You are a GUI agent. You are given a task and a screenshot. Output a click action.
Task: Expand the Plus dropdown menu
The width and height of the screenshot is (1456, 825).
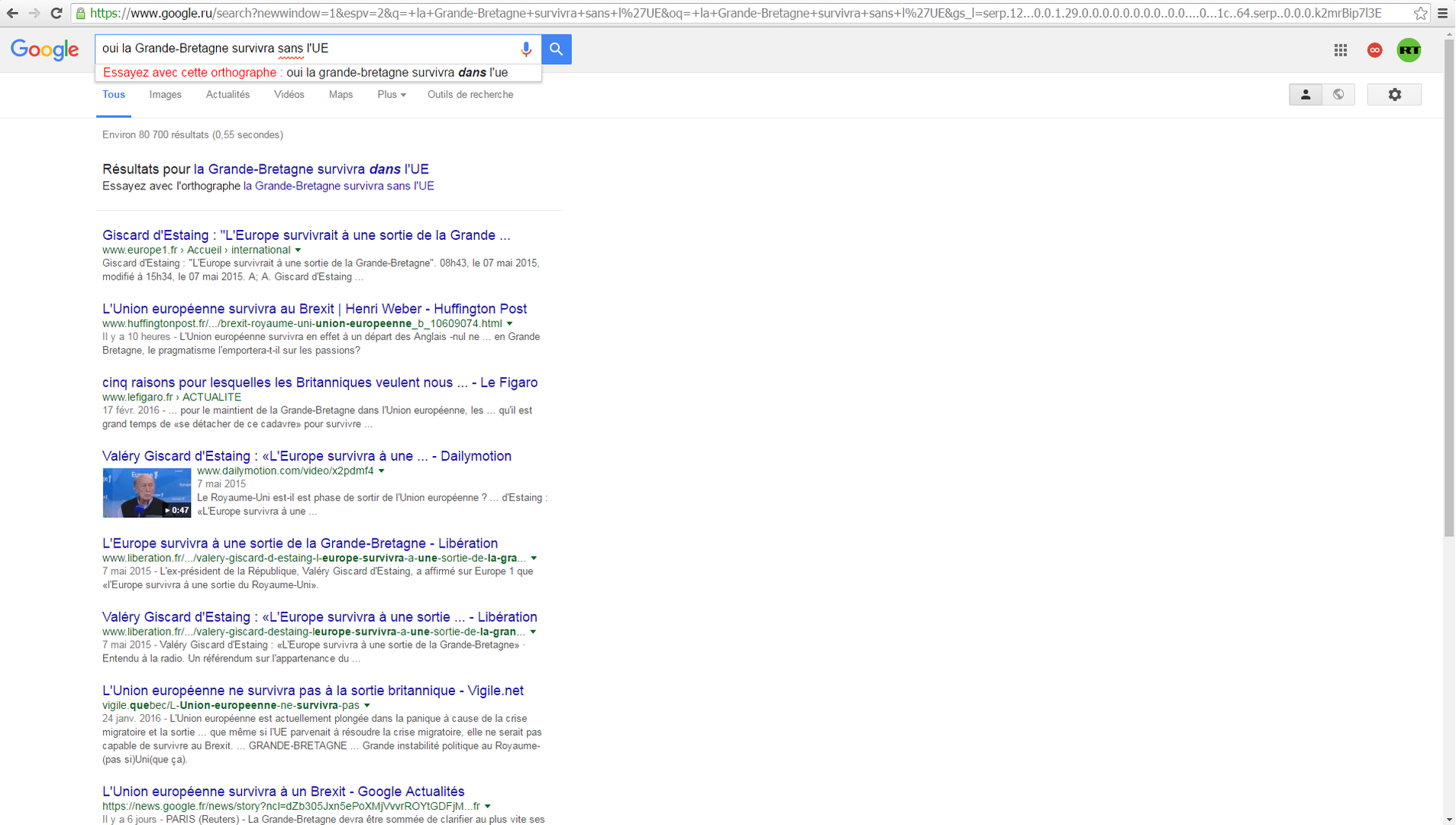[392, 95]
